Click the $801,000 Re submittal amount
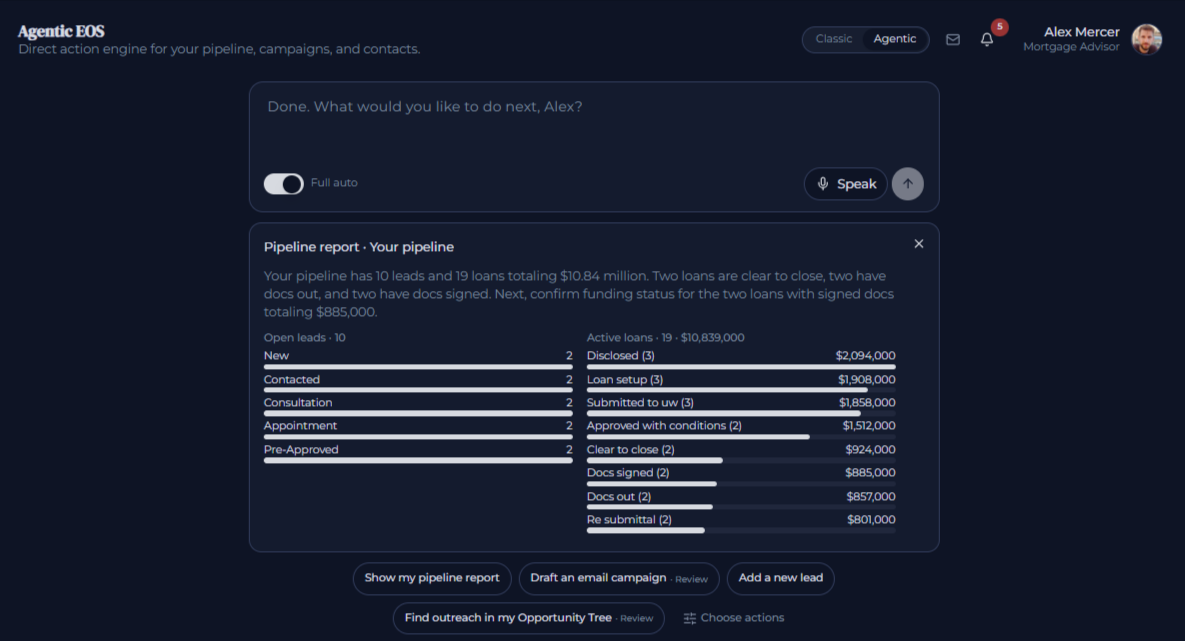The image size is (1185, 641). 871,519
